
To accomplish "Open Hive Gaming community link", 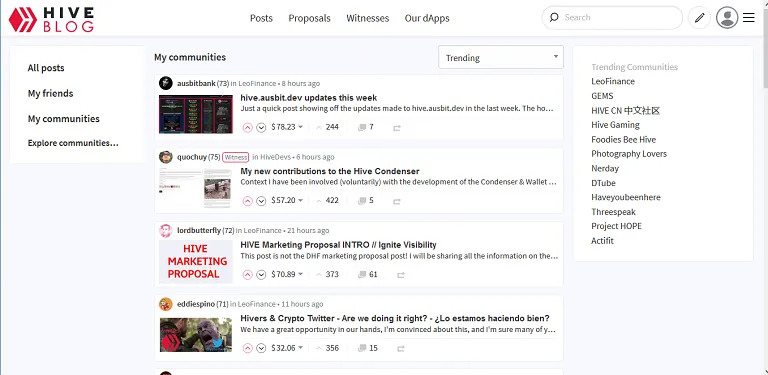I will click(615, 125).
